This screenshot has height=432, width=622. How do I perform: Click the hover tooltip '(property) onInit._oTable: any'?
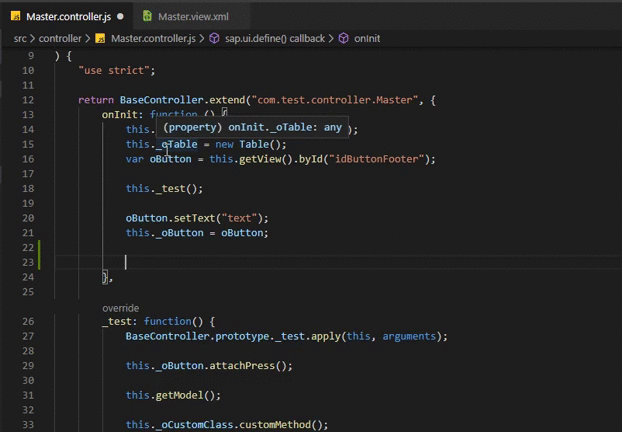tap(252, 127)
